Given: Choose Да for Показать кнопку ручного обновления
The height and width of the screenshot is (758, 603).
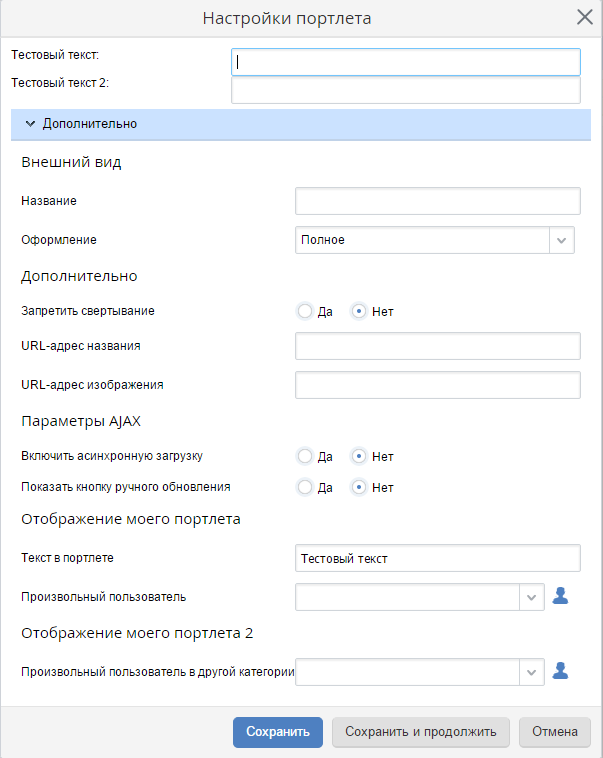Looking at the screenshot, I should (305, 488).
